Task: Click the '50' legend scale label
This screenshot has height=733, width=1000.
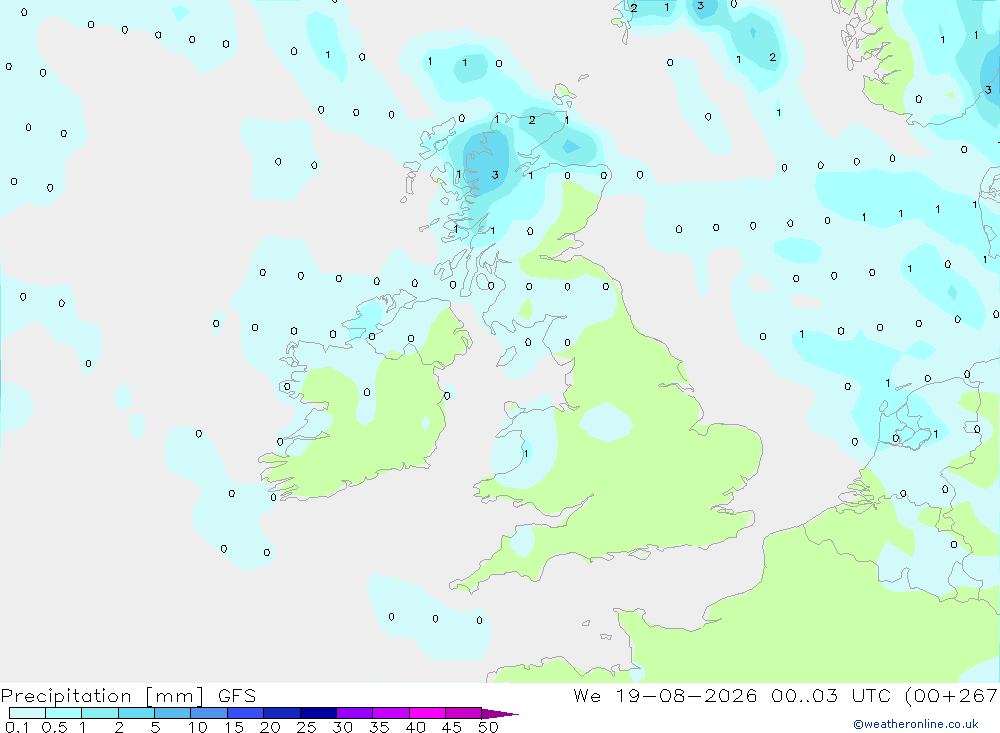Action: (x=489, y=727)
